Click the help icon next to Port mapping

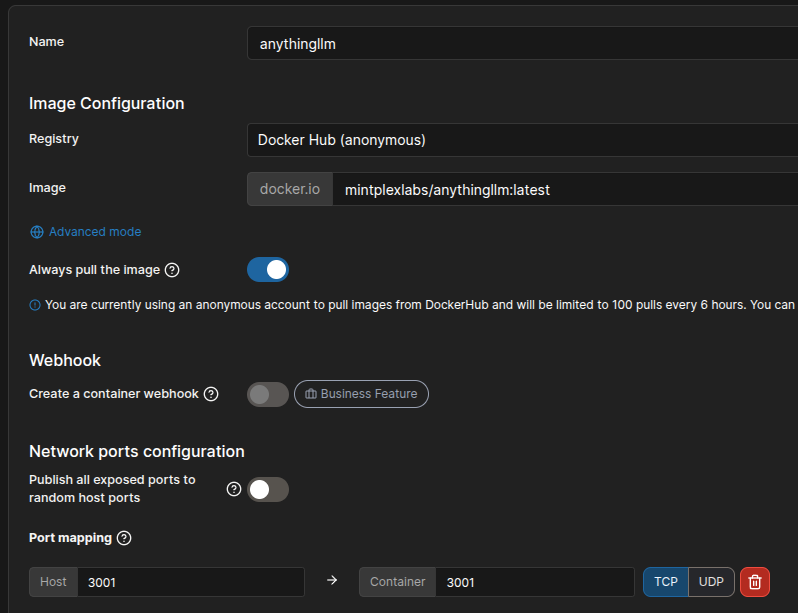click(124, 538)
